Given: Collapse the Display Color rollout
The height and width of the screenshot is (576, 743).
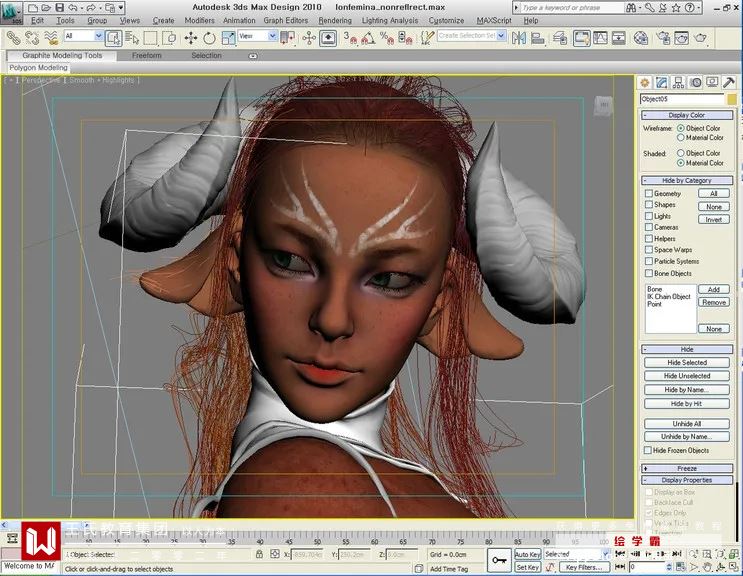Looking at the screenshot, I should pyautogui.click(x=687, y=115).
